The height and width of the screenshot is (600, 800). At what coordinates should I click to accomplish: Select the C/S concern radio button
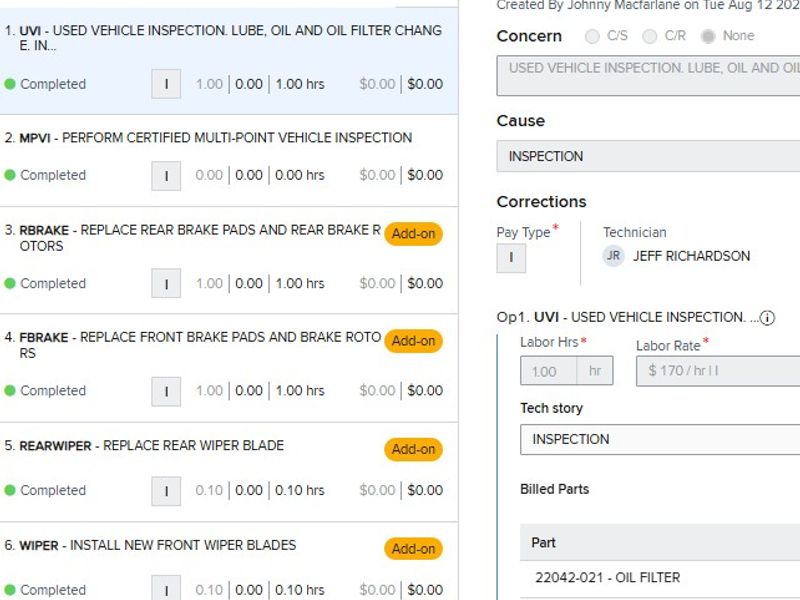coord(592,36)
